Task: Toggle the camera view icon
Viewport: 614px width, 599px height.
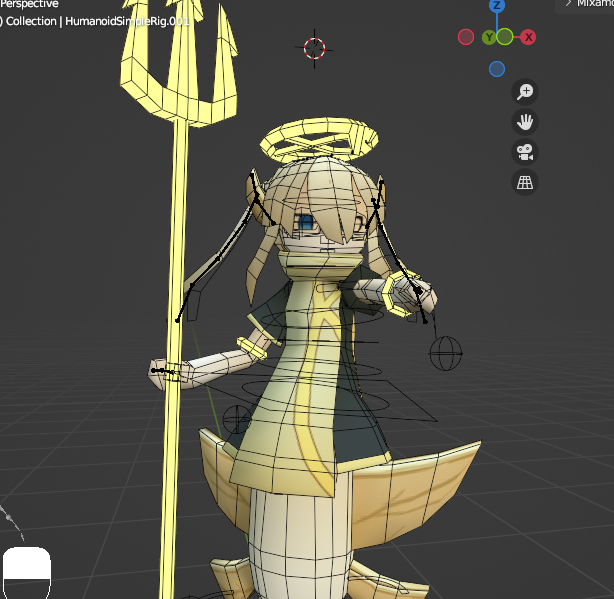Action: point(525,152)
